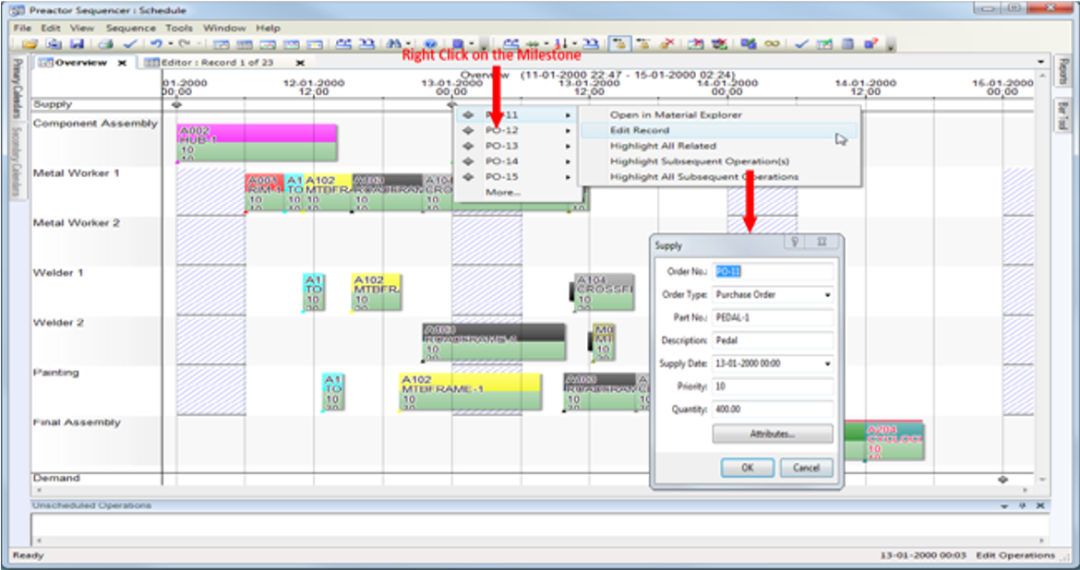1080x570 pixels.
Task: Click the open folder icon in toolbar
Action: (x=29, y=44)
